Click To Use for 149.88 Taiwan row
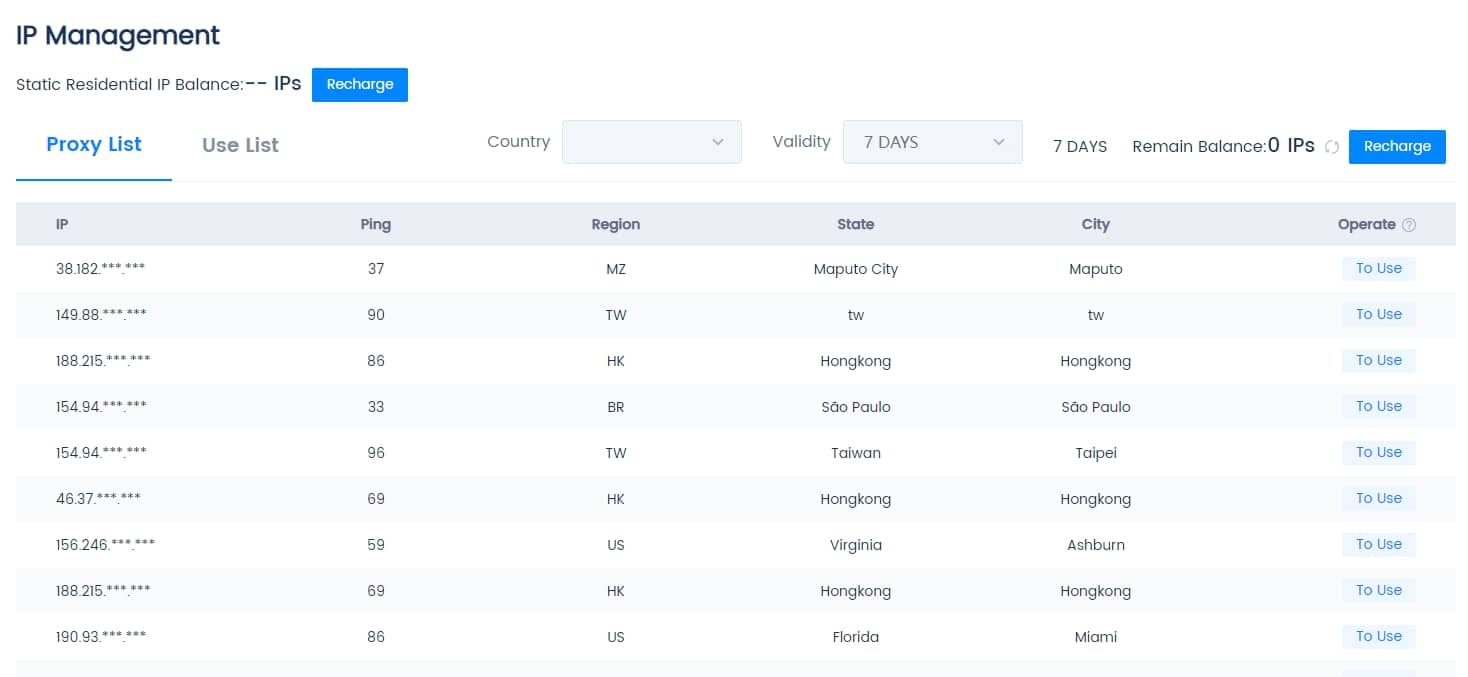 coord(1379,314)
